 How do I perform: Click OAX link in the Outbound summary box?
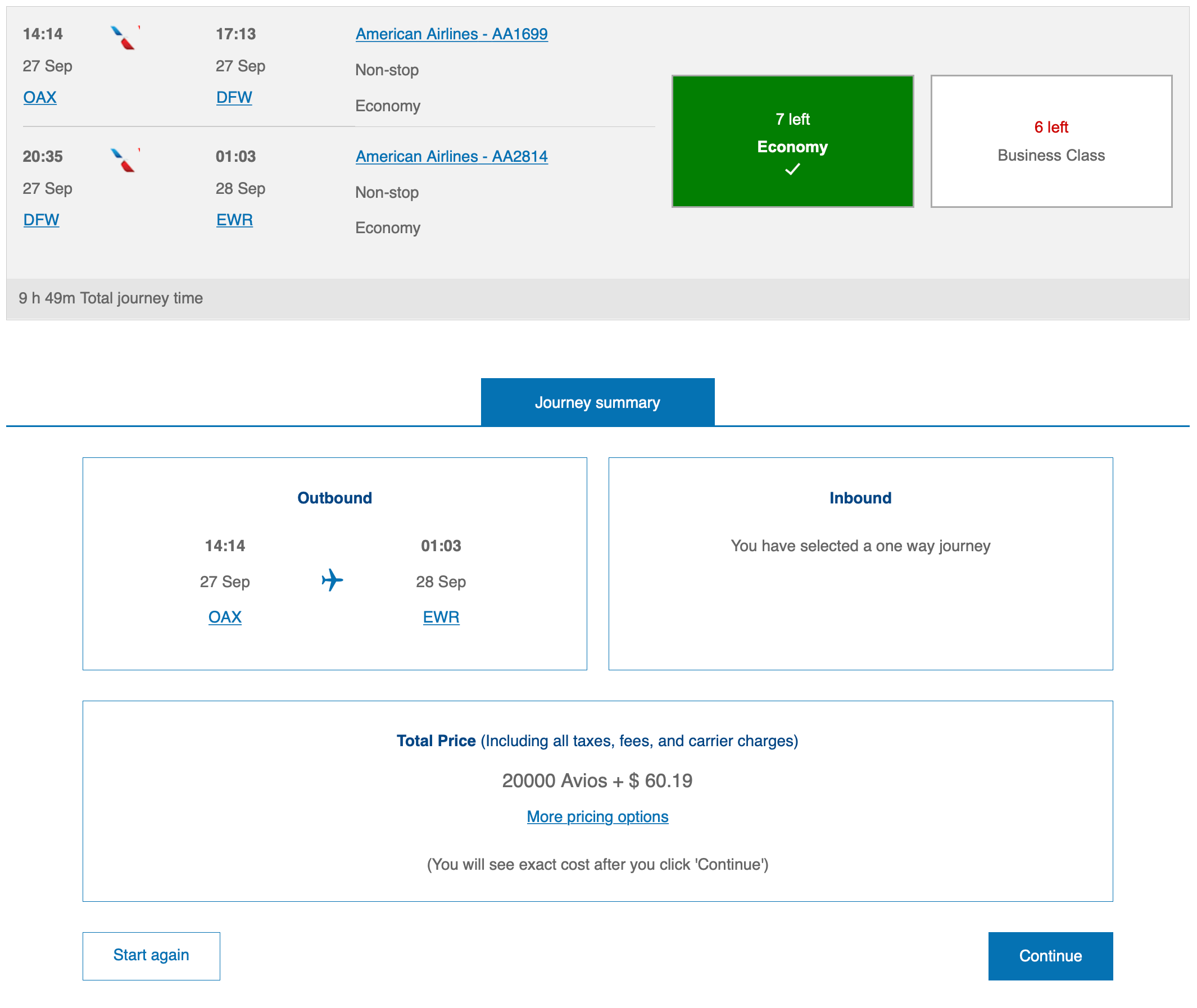[x=225, y=617]
